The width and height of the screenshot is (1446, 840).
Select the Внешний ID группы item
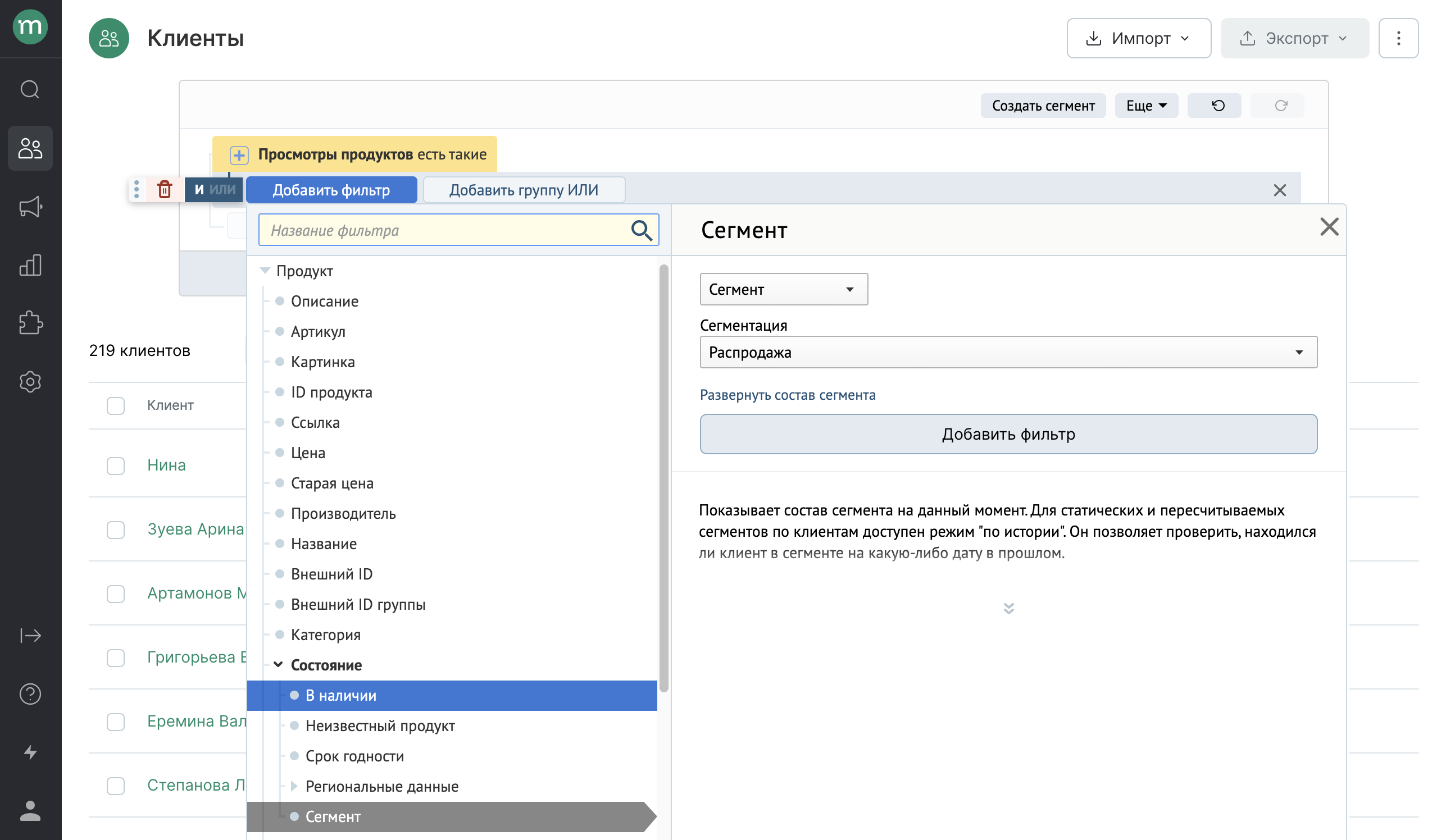358,604
